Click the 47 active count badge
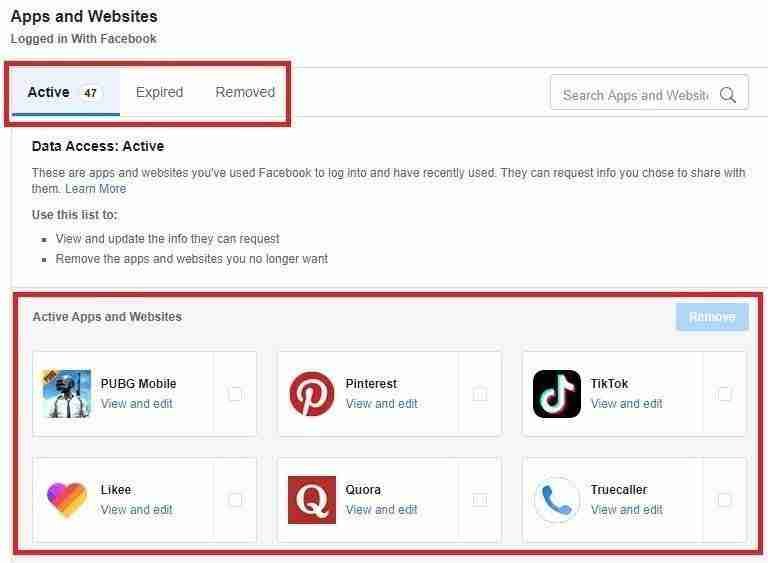The height and width of the screenshot is (563, 768). pos(90,93)
